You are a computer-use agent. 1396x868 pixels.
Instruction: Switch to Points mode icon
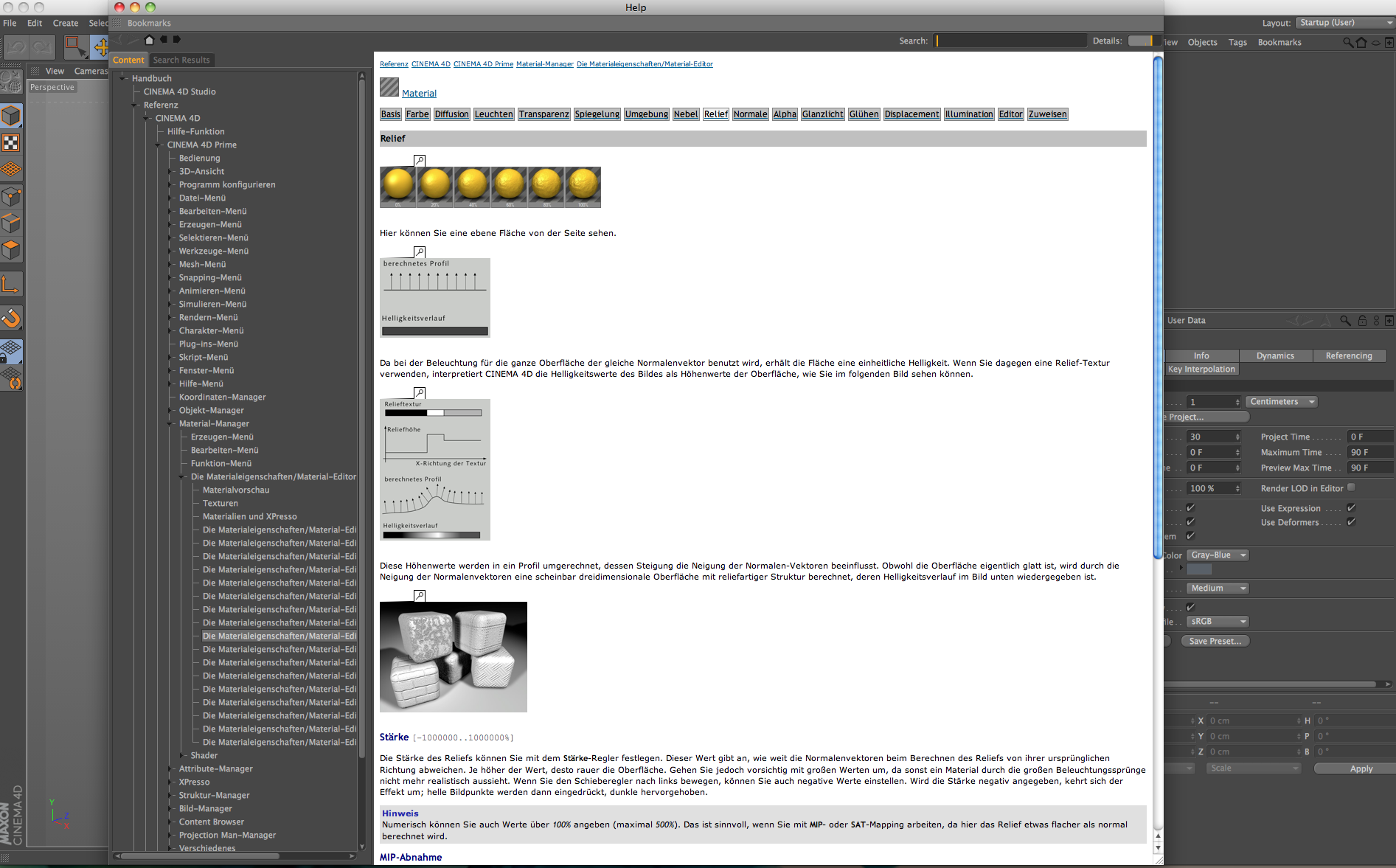click(x=11, y=196)
